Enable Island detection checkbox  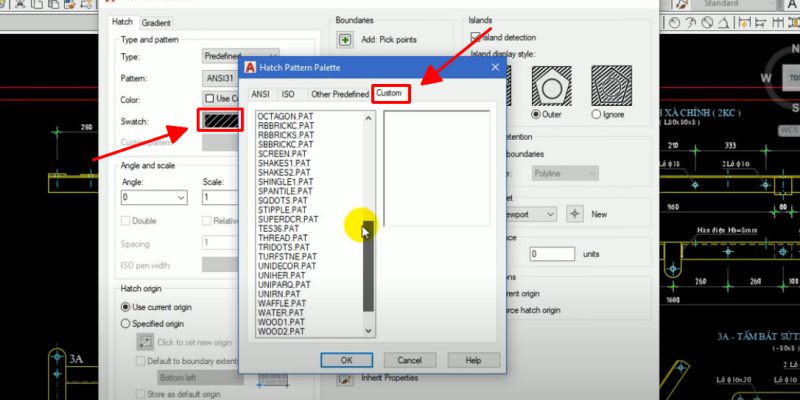[x=475, y=37]
